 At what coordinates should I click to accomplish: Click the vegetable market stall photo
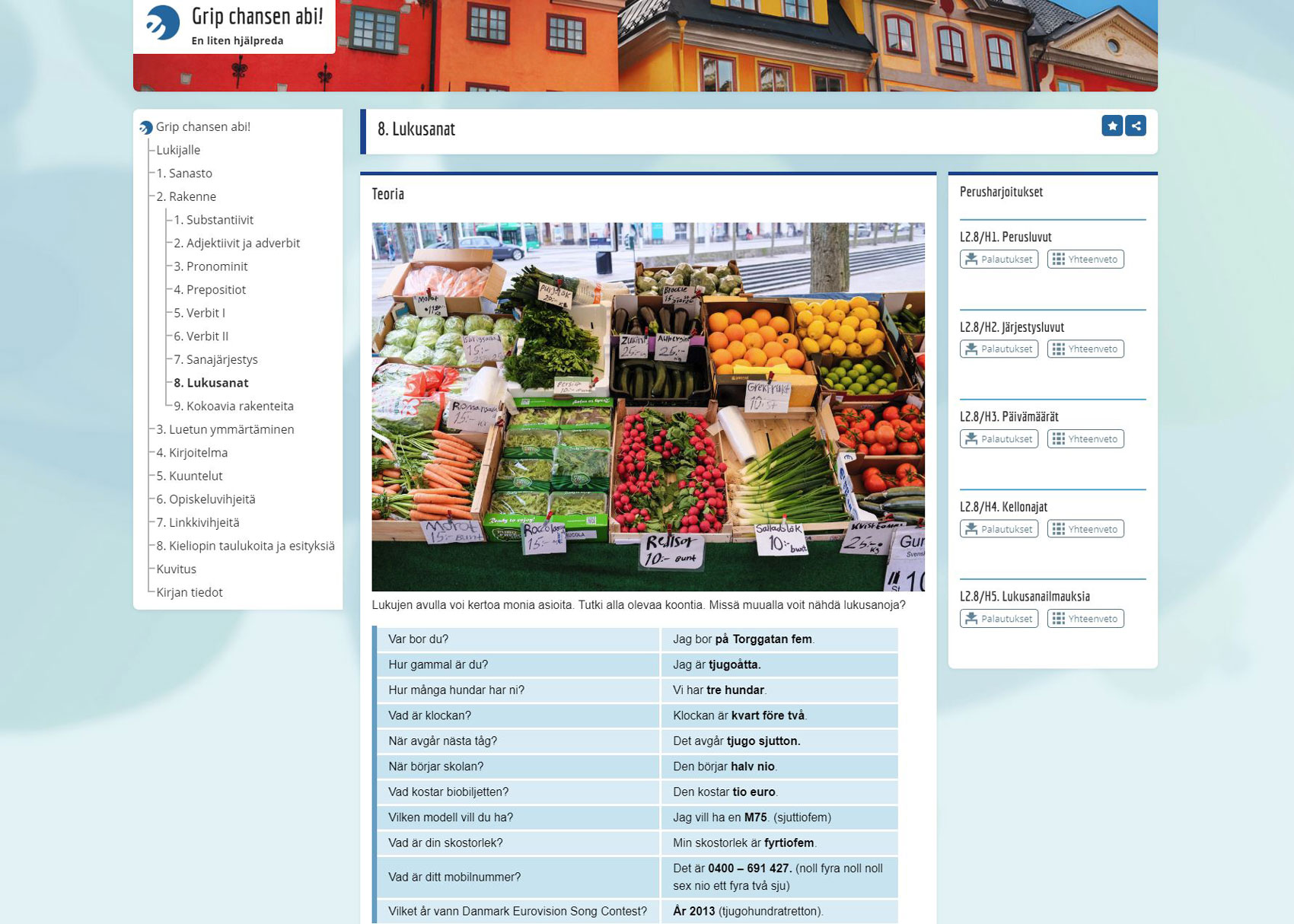pyautogui.click(x=648, y=406)
